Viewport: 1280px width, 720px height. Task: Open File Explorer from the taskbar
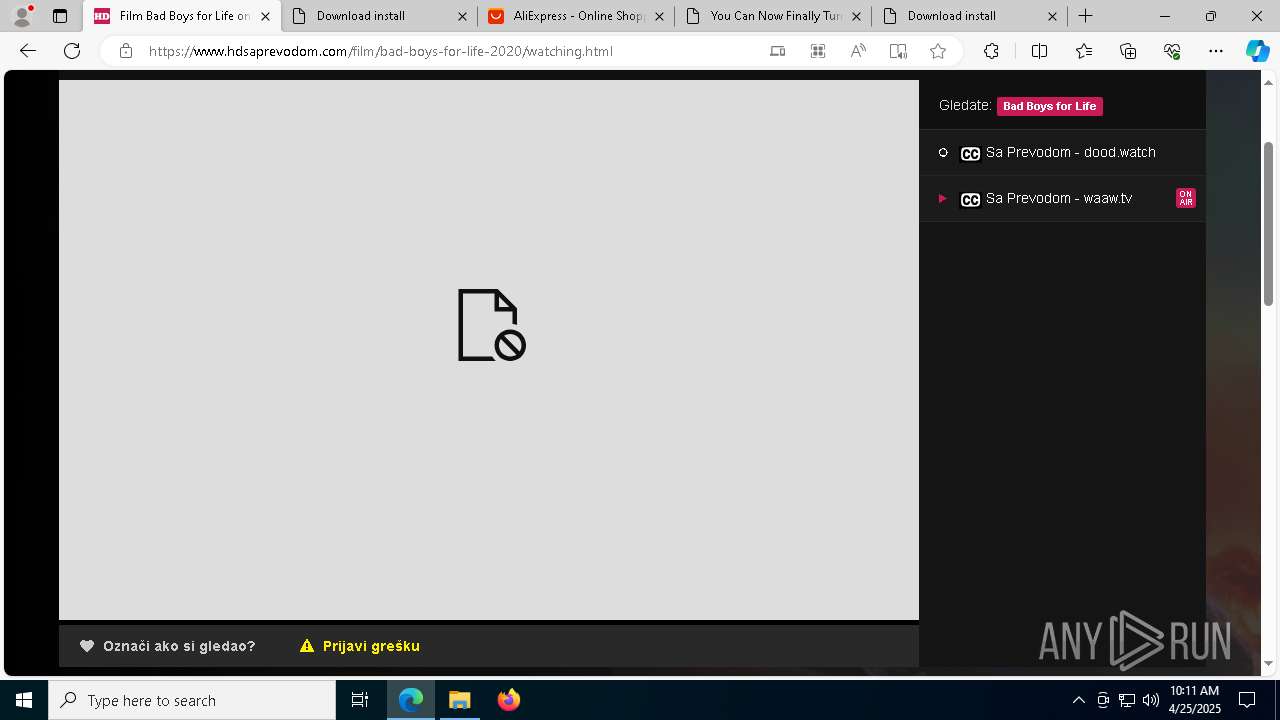pos(460,700)
